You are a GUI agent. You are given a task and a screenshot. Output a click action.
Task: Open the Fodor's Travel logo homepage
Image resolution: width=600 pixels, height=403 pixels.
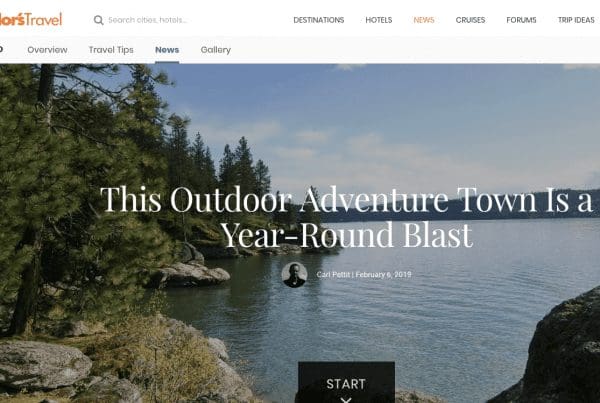tap(31, 19)
